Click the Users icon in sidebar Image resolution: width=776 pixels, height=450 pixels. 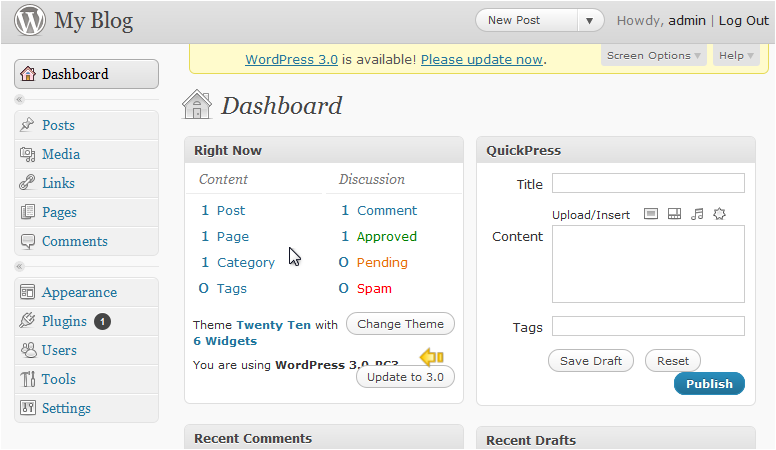click(x=28, y=350)
